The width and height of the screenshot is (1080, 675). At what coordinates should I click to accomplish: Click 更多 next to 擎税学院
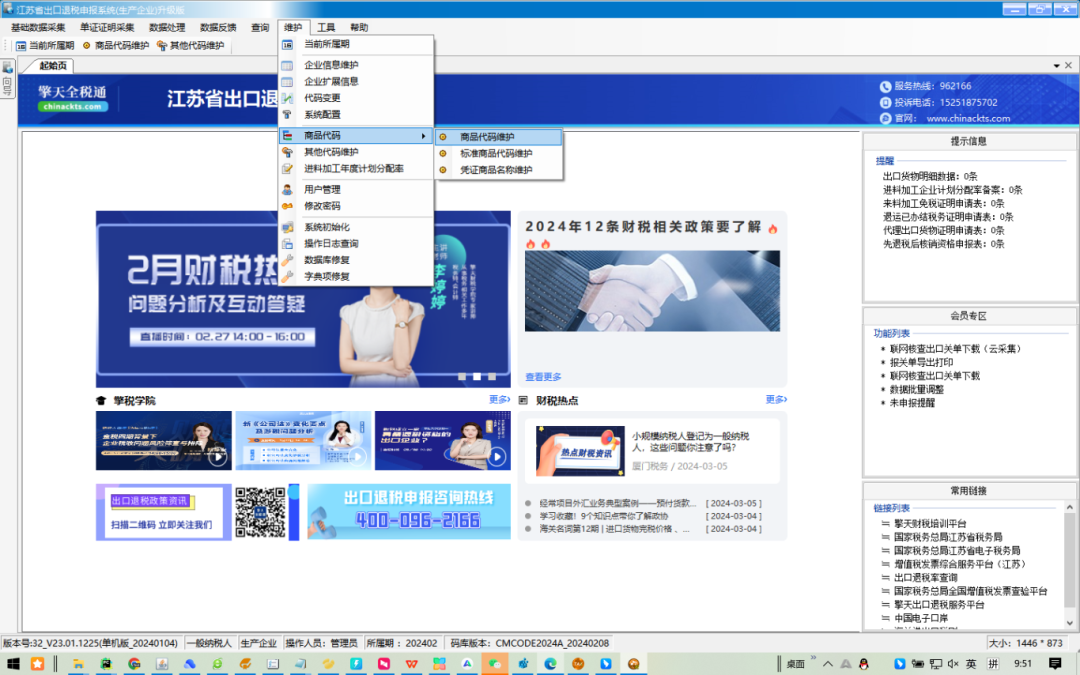coord(499,399)
